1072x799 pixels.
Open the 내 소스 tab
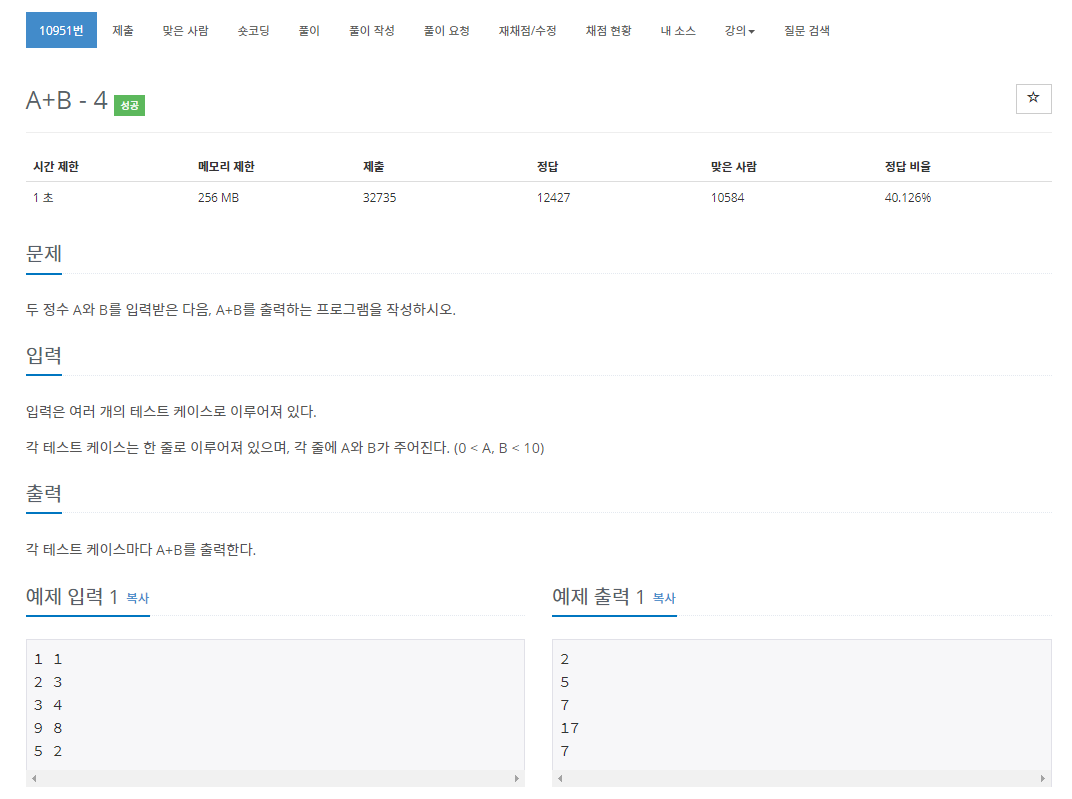coord(678,30)
